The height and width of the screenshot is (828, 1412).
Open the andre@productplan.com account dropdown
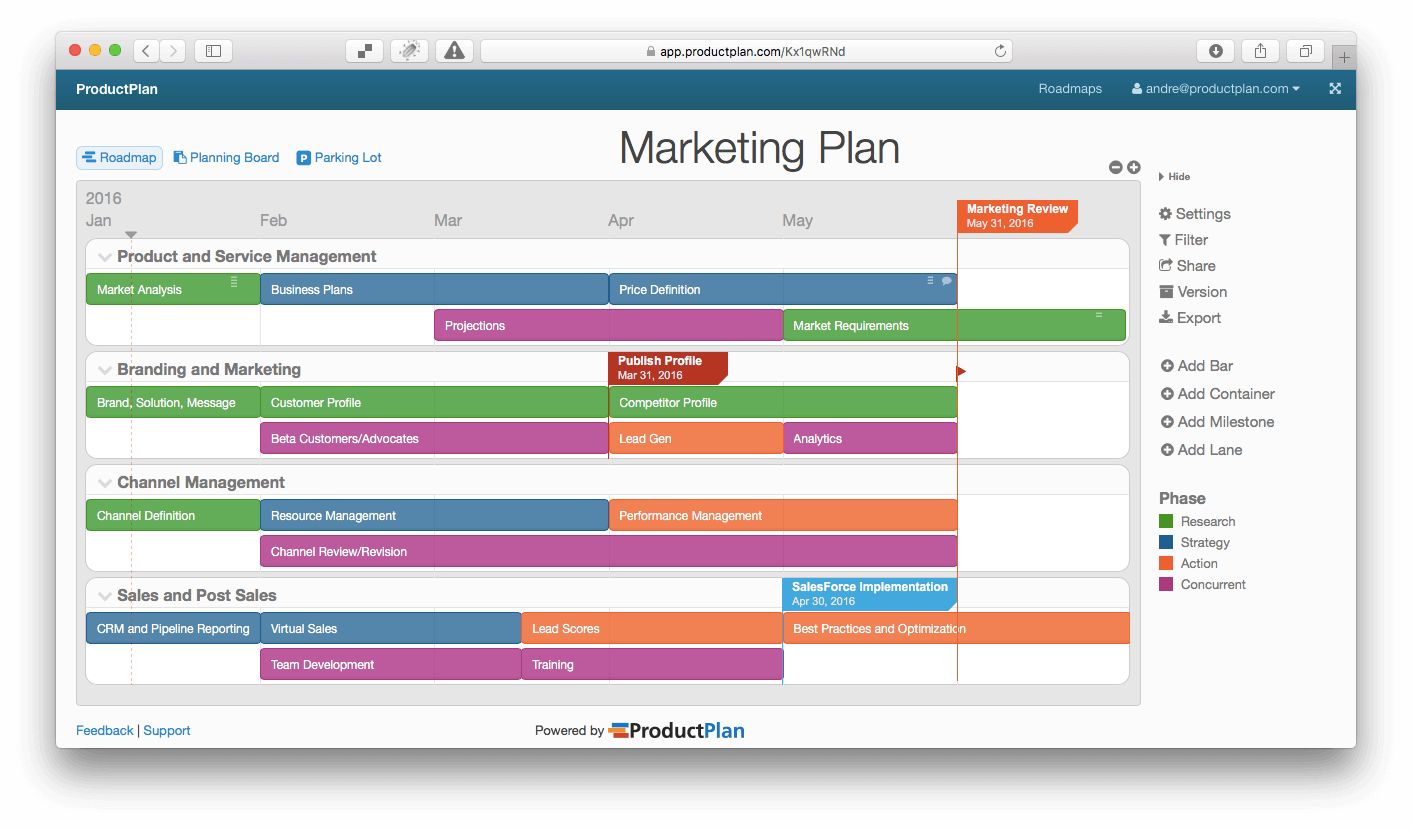click(x=1216, y=88)
